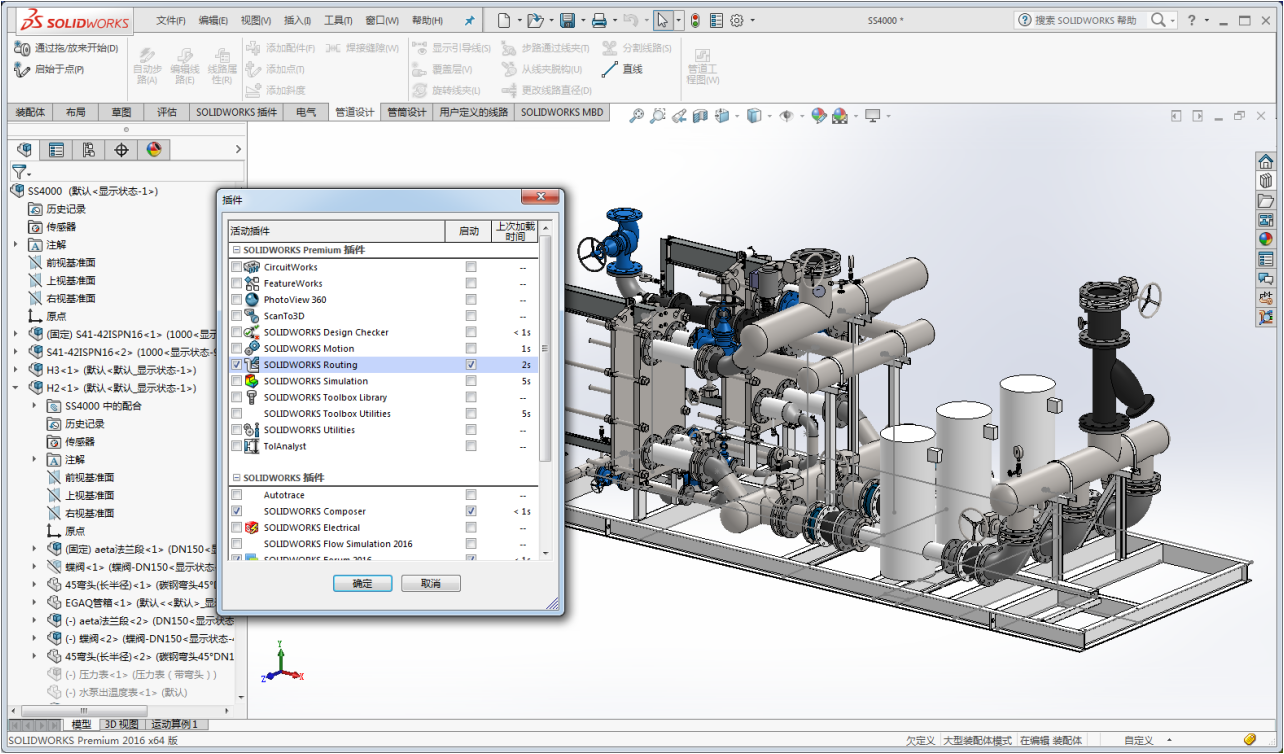Collapse the SOLIDWORKS Premium add-ins group

(x=236, y=250)
